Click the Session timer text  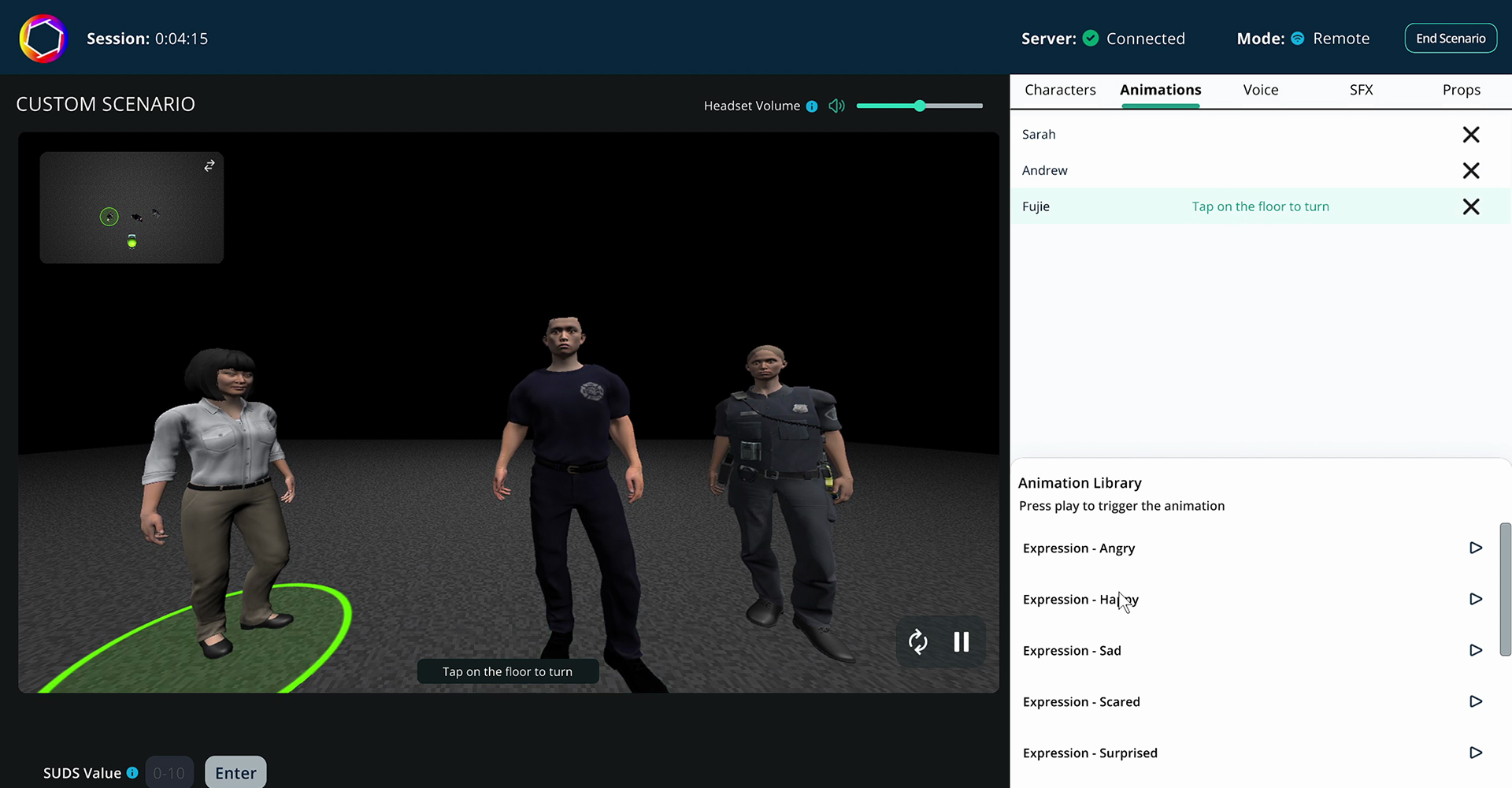coord(147,39)
